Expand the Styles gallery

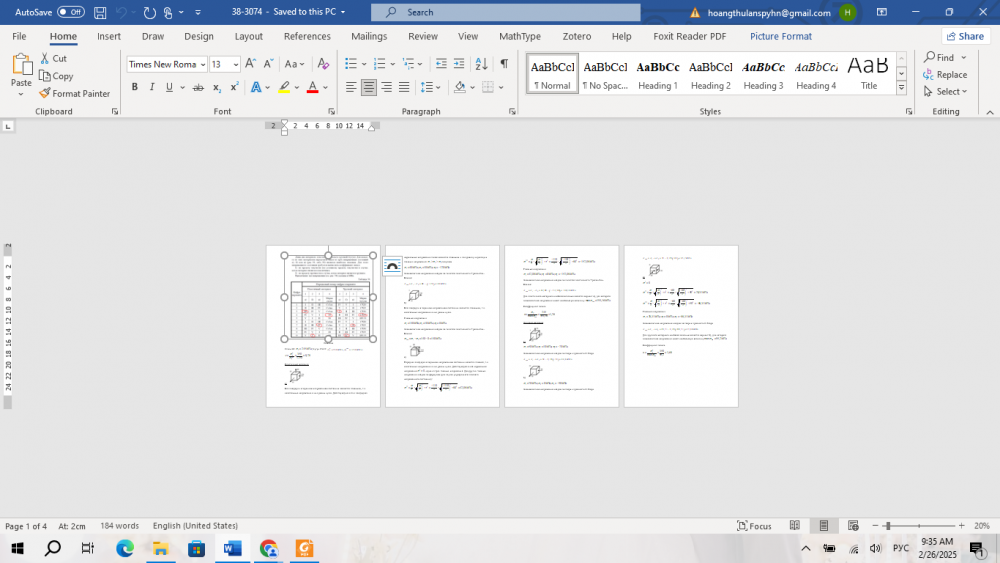click(x=901, y=88)
